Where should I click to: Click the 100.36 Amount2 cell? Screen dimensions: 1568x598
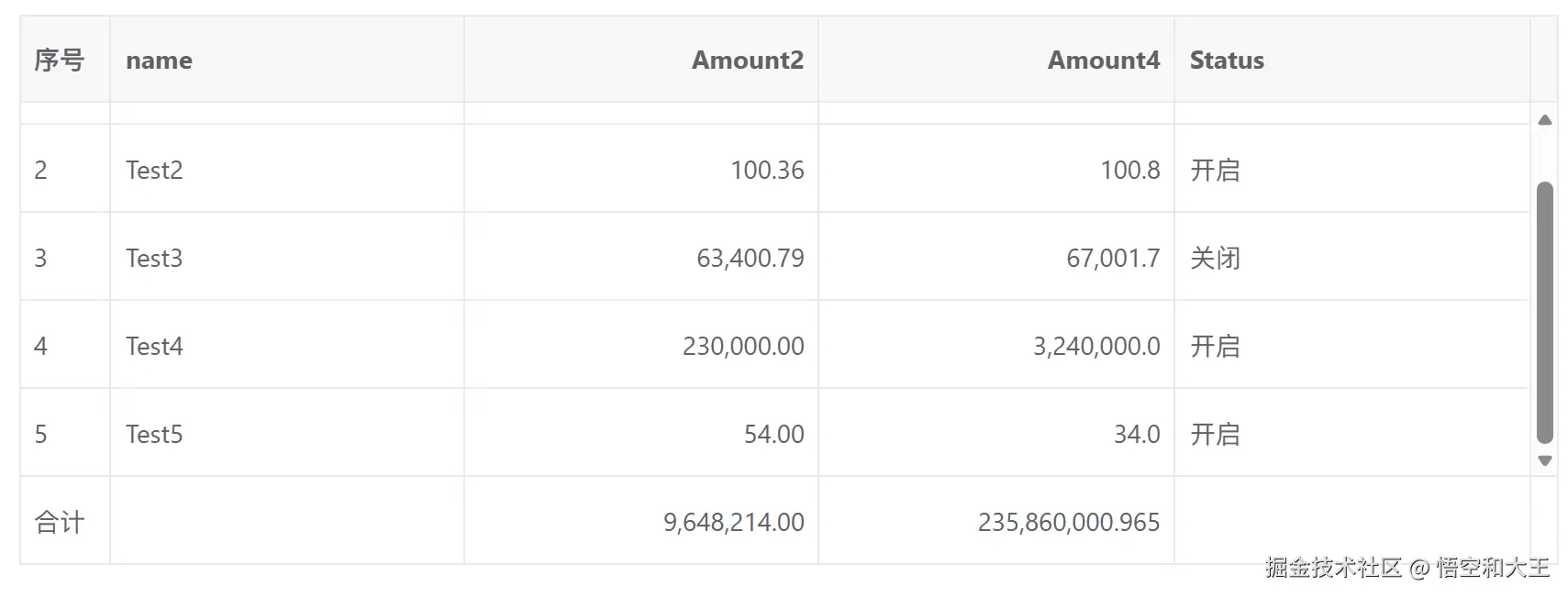coord(766,171)
